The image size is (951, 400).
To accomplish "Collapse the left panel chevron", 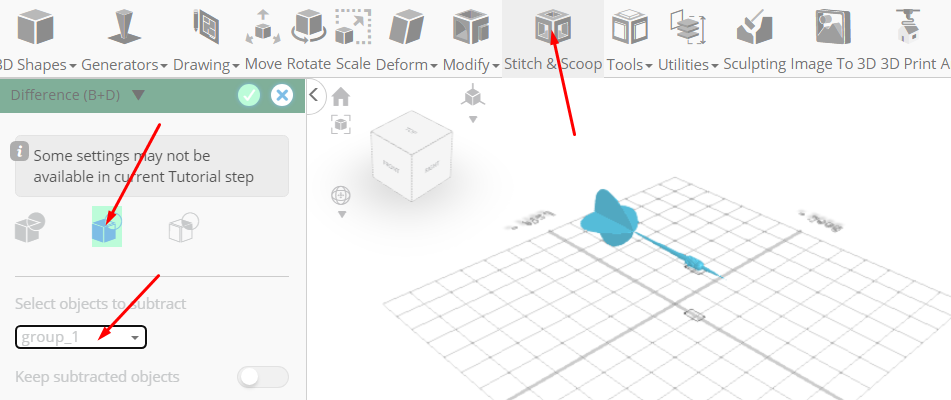I will (x=314, y=95).
